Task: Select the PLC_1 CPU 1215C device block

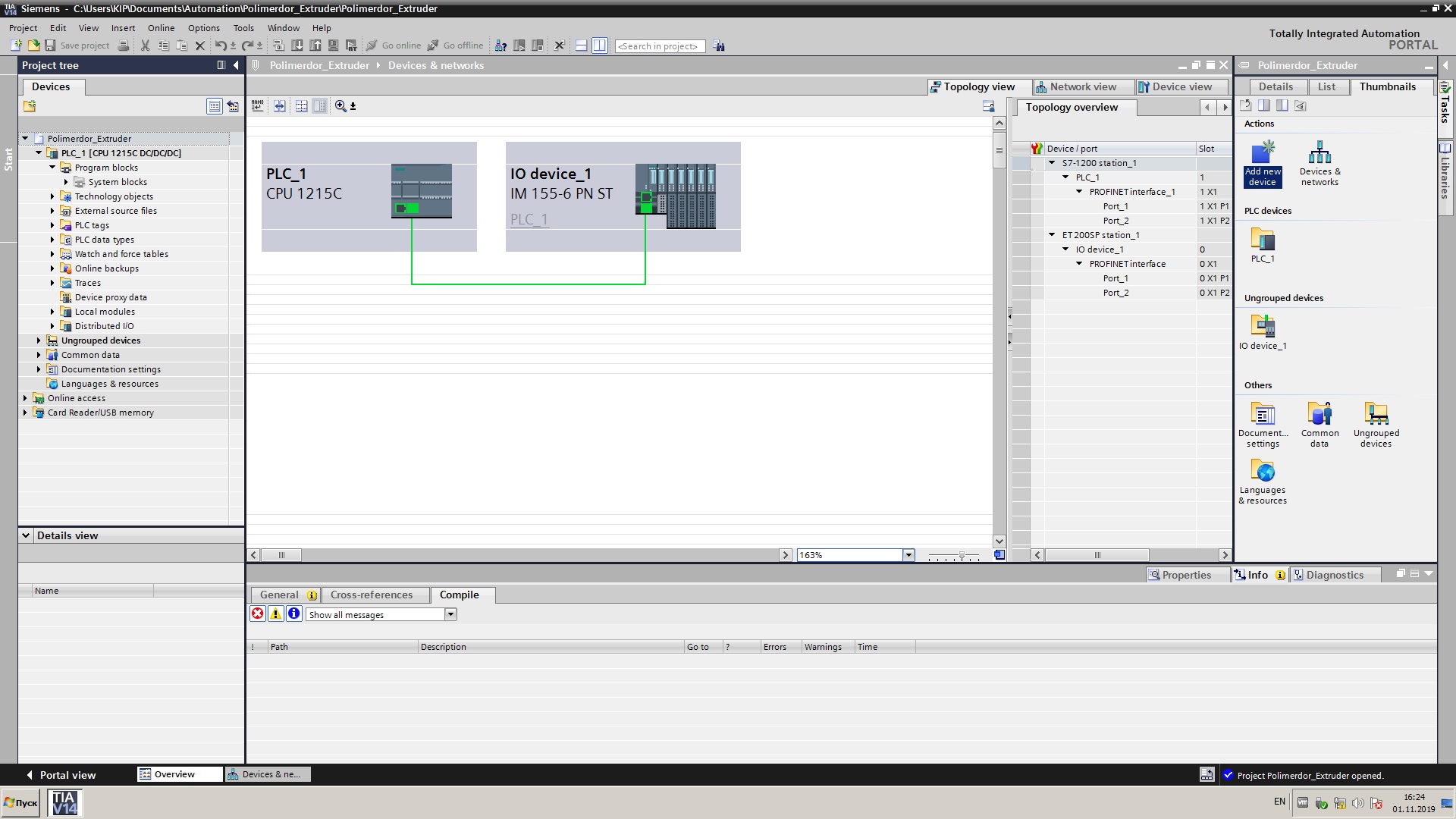Action: pos(369,196)
